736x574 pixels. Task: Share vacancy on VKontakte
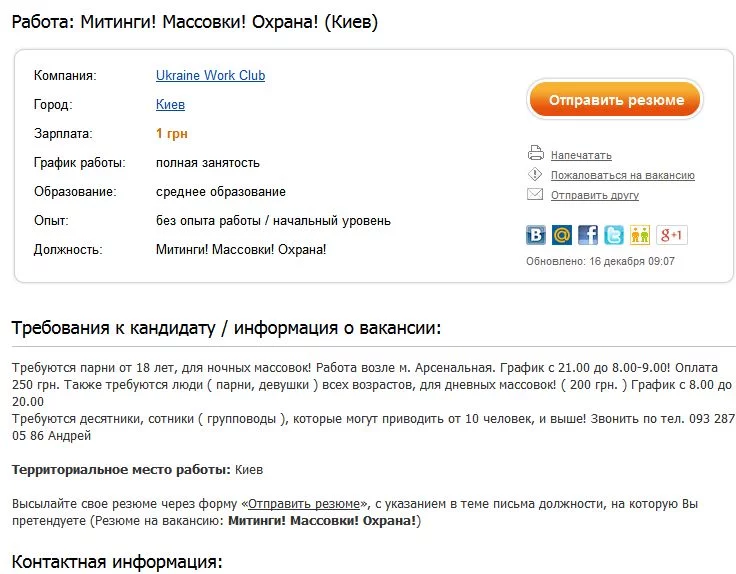pyautogui.click(x=536, y=235)
